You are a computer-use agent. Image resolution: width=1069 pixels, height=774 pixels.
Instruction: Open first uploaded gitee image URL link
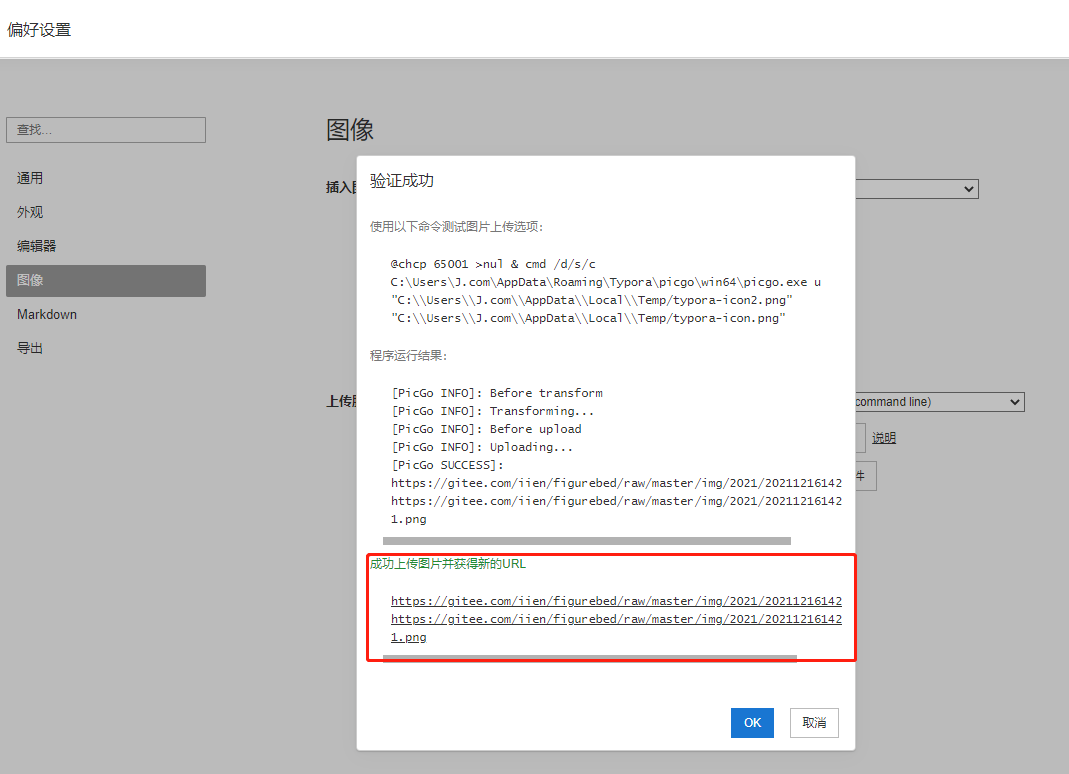(x=616, y=601)
